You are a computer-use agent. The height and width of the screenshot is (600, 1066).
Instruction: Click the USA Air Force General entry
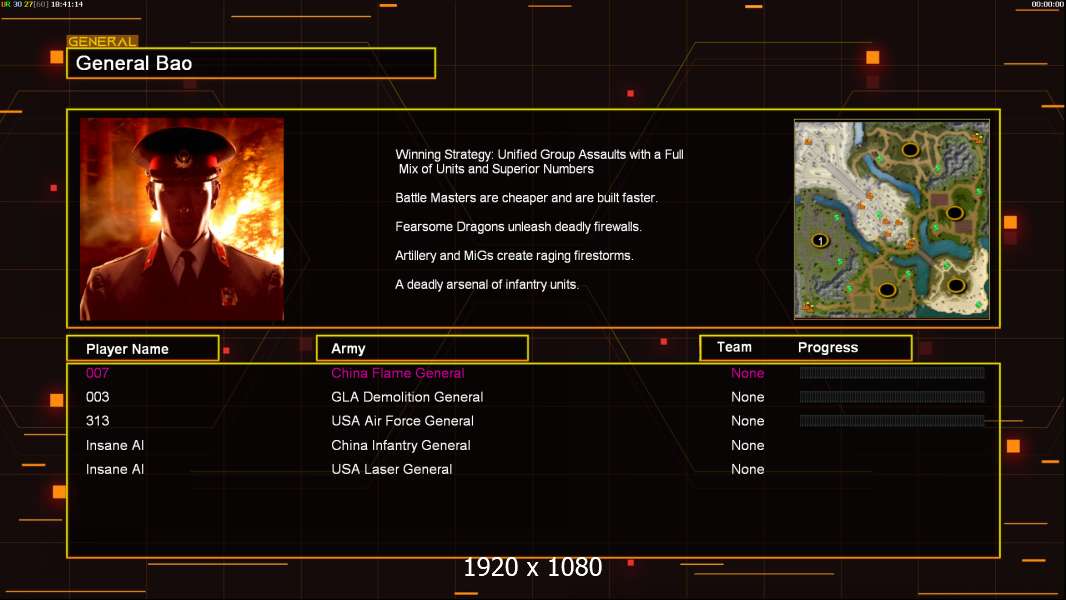pos(402,421)
